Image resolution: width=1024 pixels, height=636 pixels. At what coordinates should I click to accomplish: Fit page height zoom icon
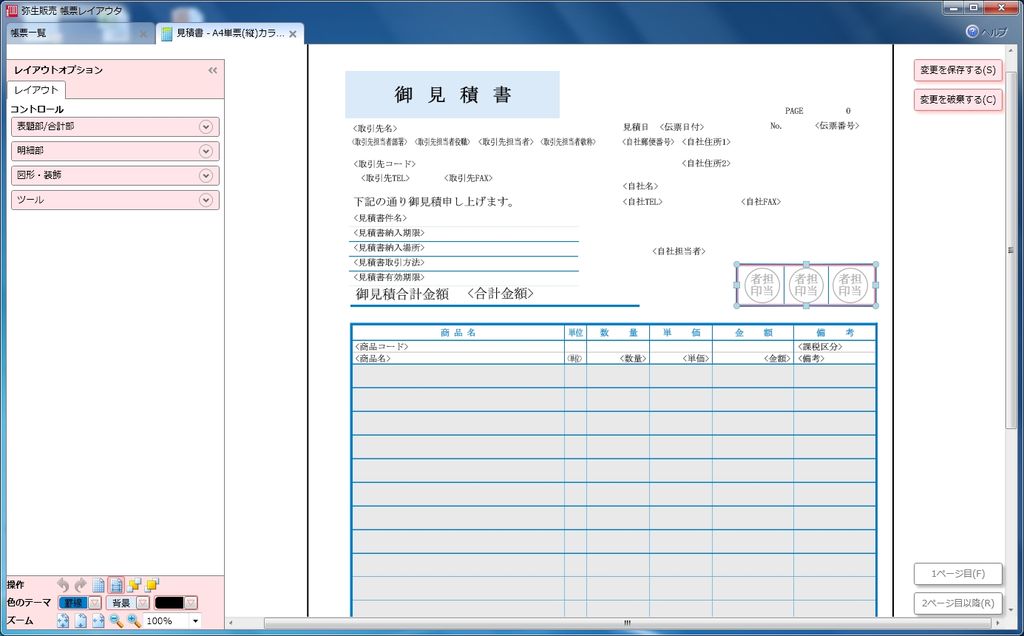tap(81, 620)
